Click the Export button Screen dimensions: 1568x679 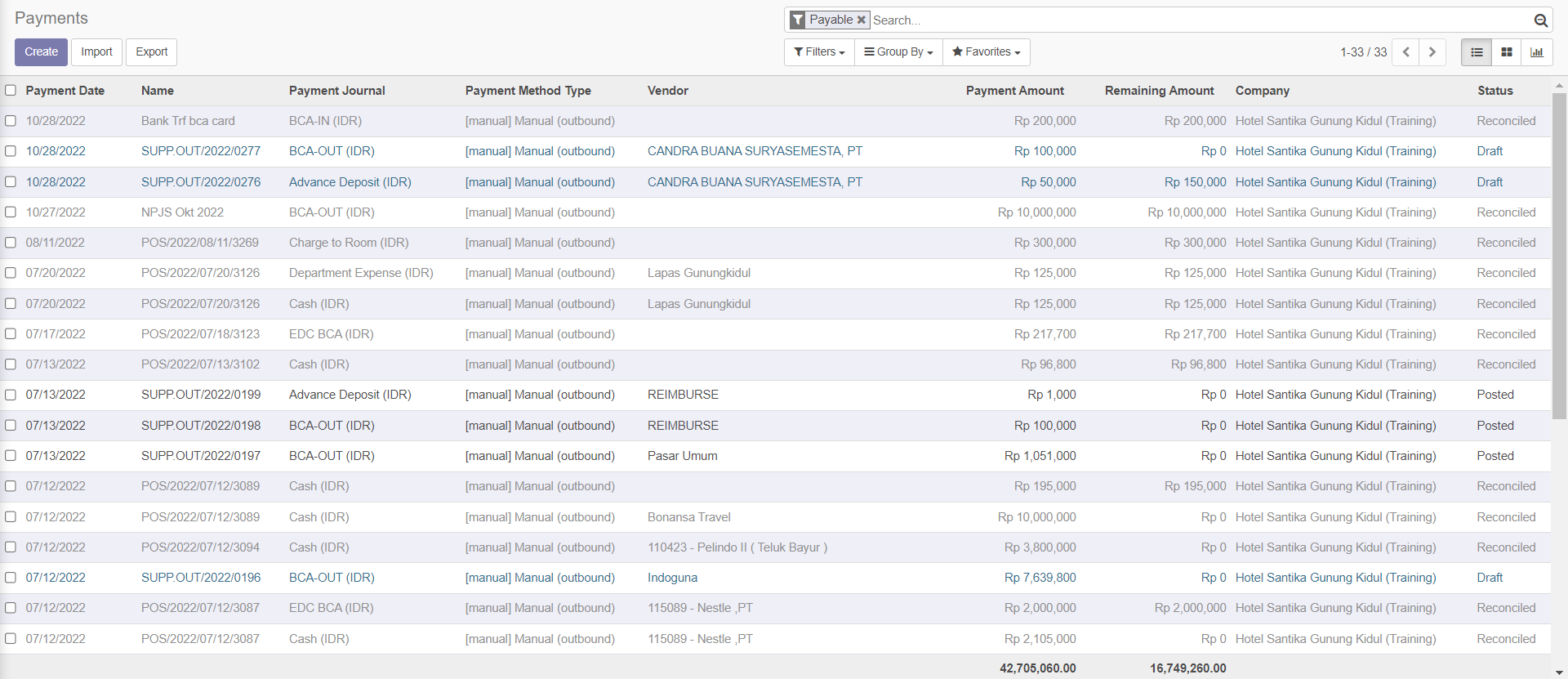(x=152, y=52)
